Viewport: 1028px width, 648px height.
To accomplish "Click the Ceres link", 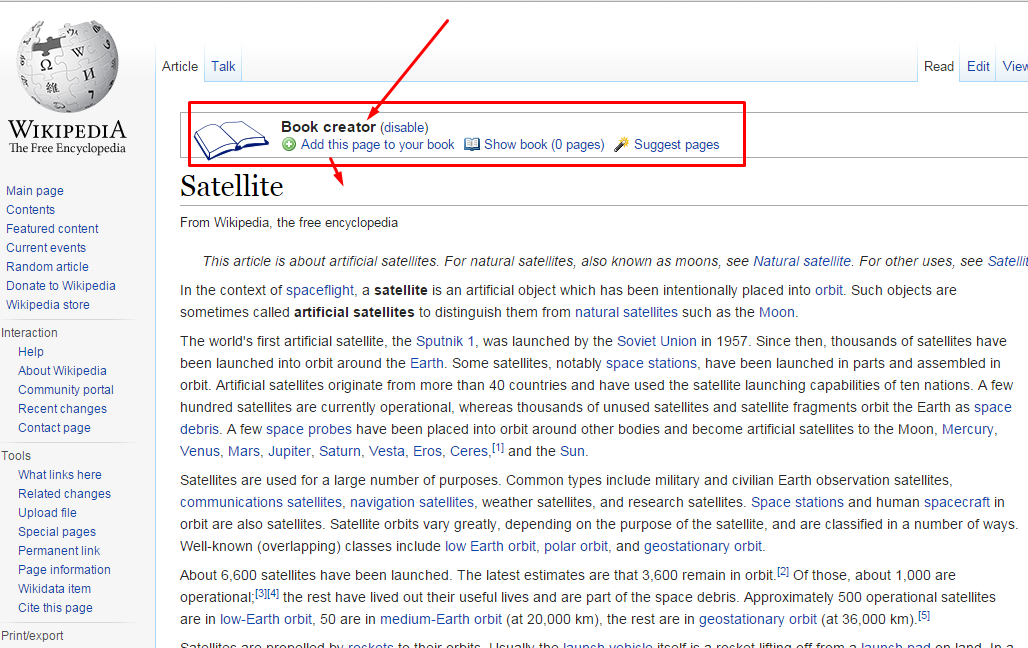I will tap(469, 451).
